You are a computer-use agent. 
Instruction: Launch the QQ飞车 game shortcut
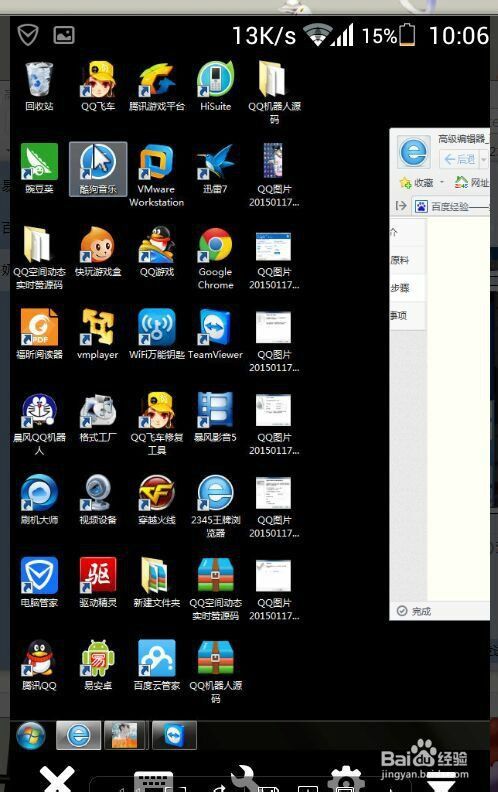pyautogui.click(x=98, y=86)
